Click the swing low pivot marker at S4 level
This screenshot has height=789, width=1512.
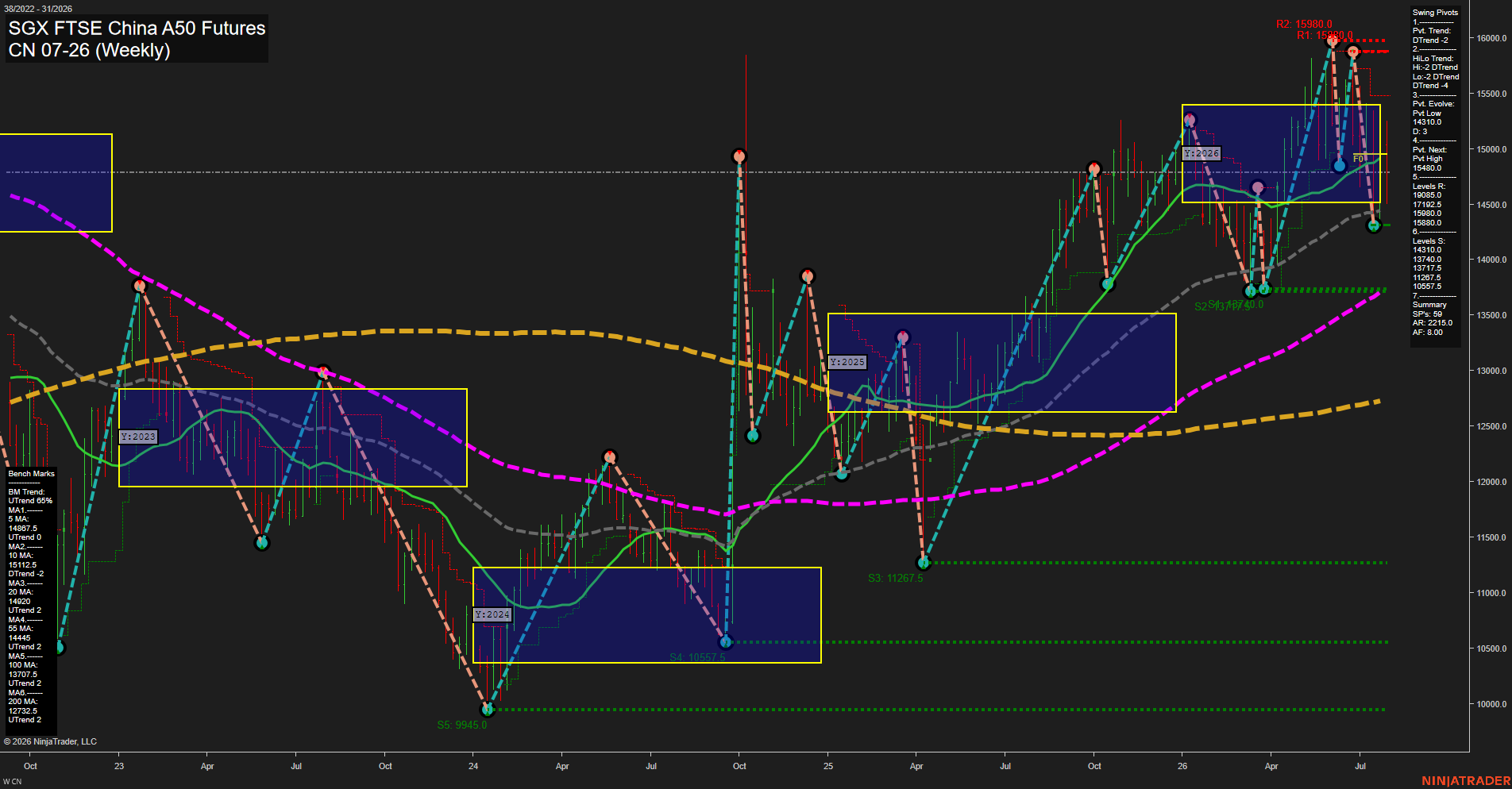tap(725, 641)
